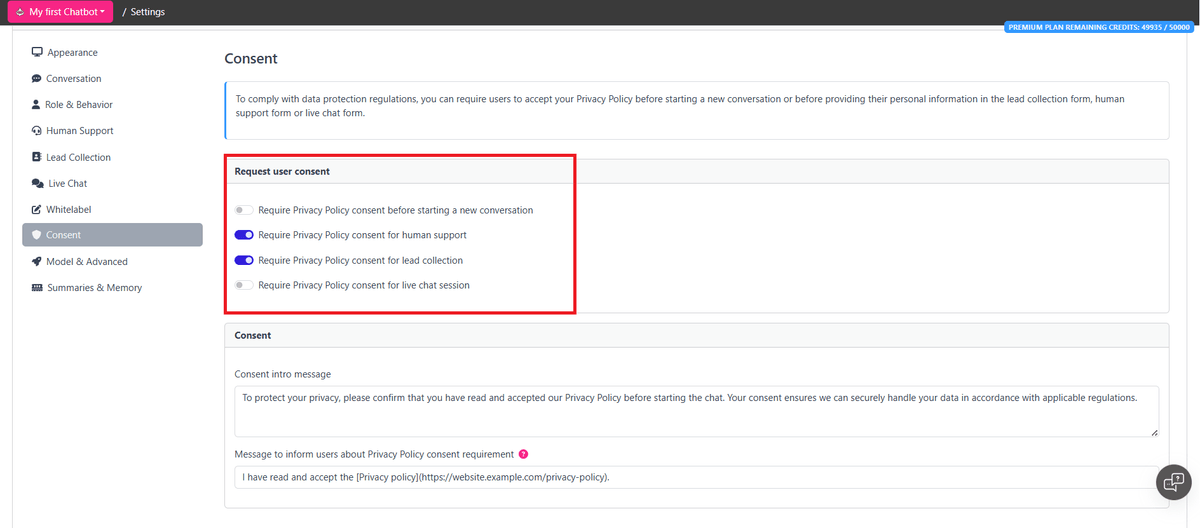Viewport: 1200px width, 528px height.
Task: Enable consent toggle for live chat session
Action: pos(244,285)
